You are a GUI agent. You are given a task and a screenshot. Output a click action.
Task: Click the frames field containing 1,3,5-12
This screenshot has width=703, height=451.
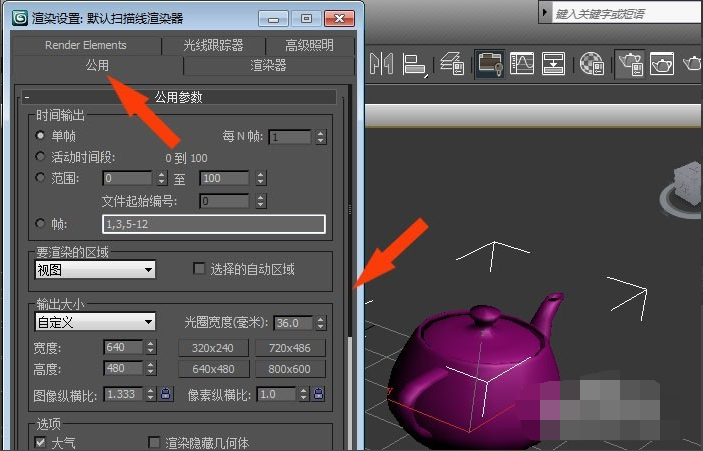(214, 224)
